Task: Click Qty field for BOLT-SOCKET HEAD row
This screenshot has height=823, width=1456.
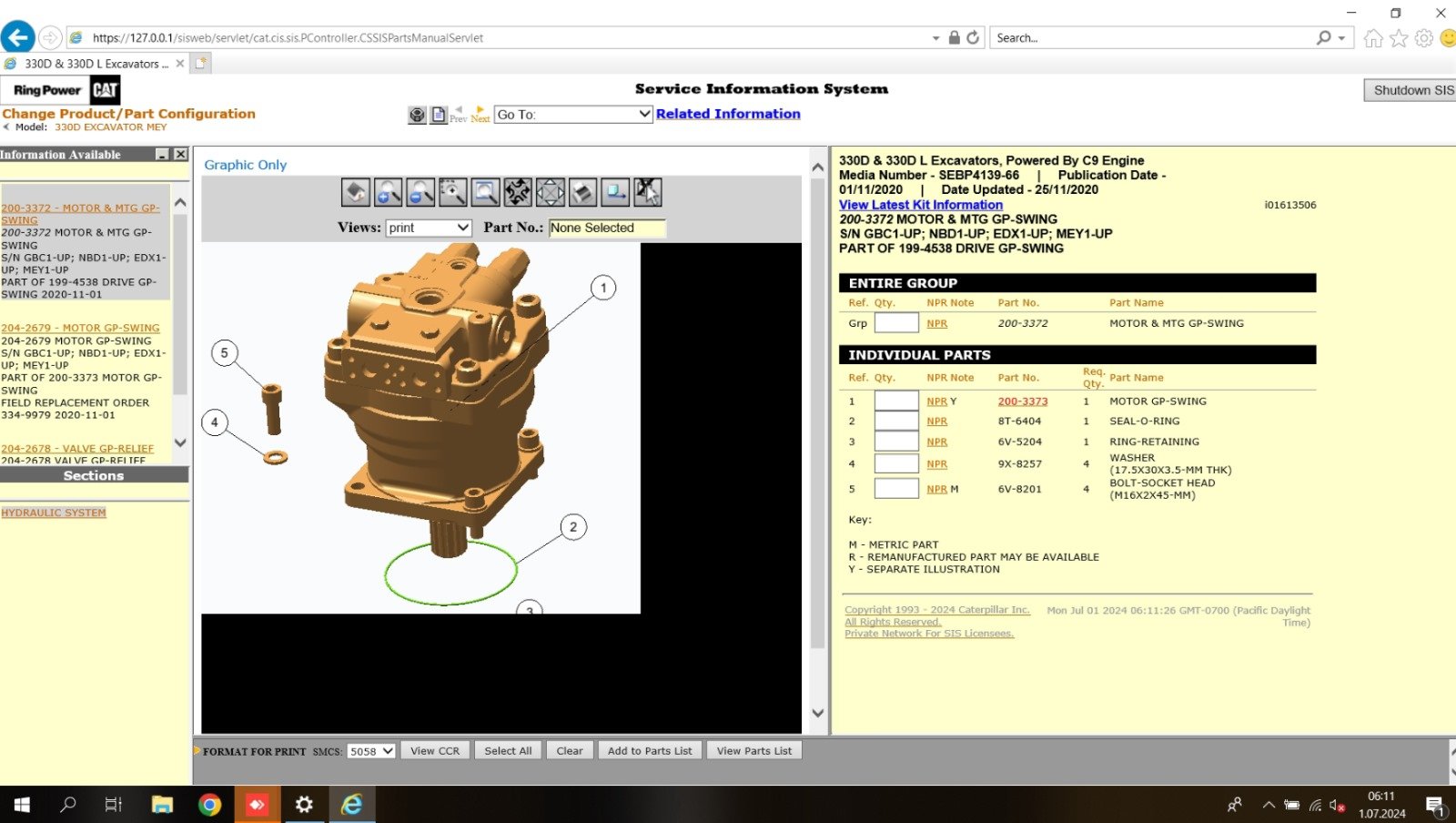Action: pos(896,489)
